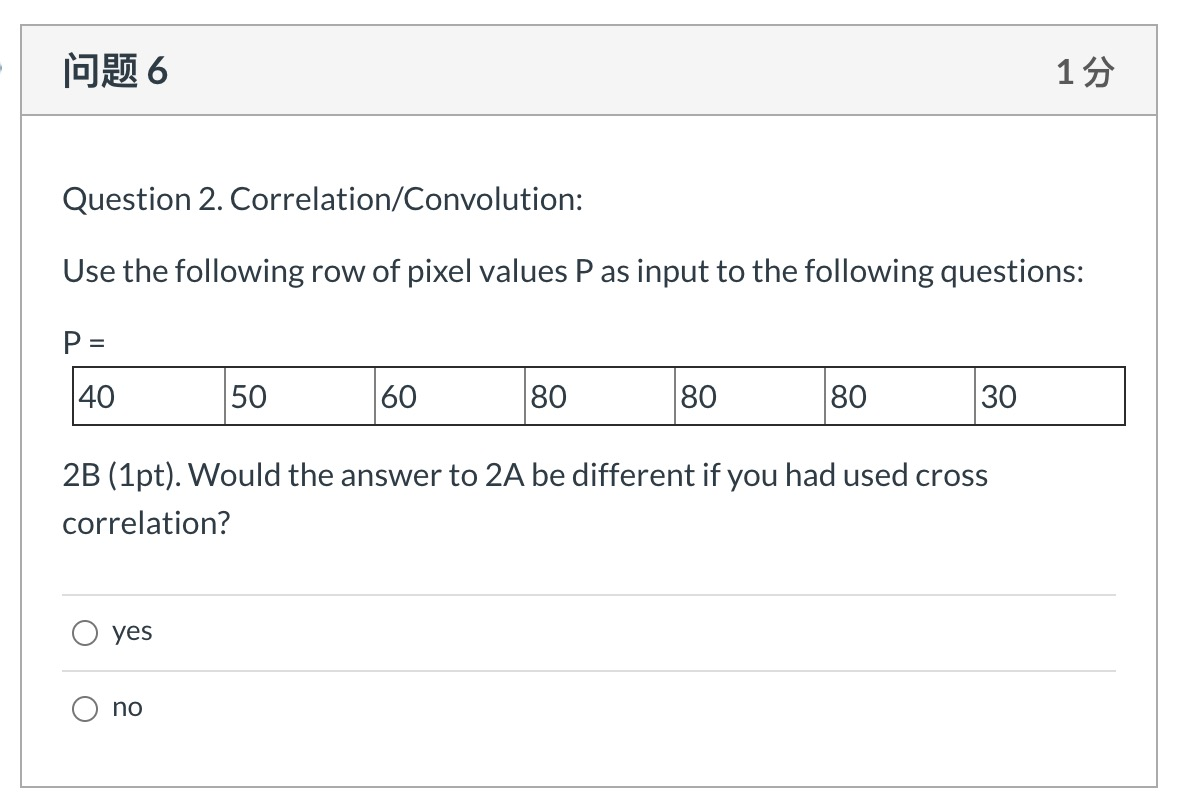Select the pixel value 50 cell

pyautogui.click(x=298, y=396)
